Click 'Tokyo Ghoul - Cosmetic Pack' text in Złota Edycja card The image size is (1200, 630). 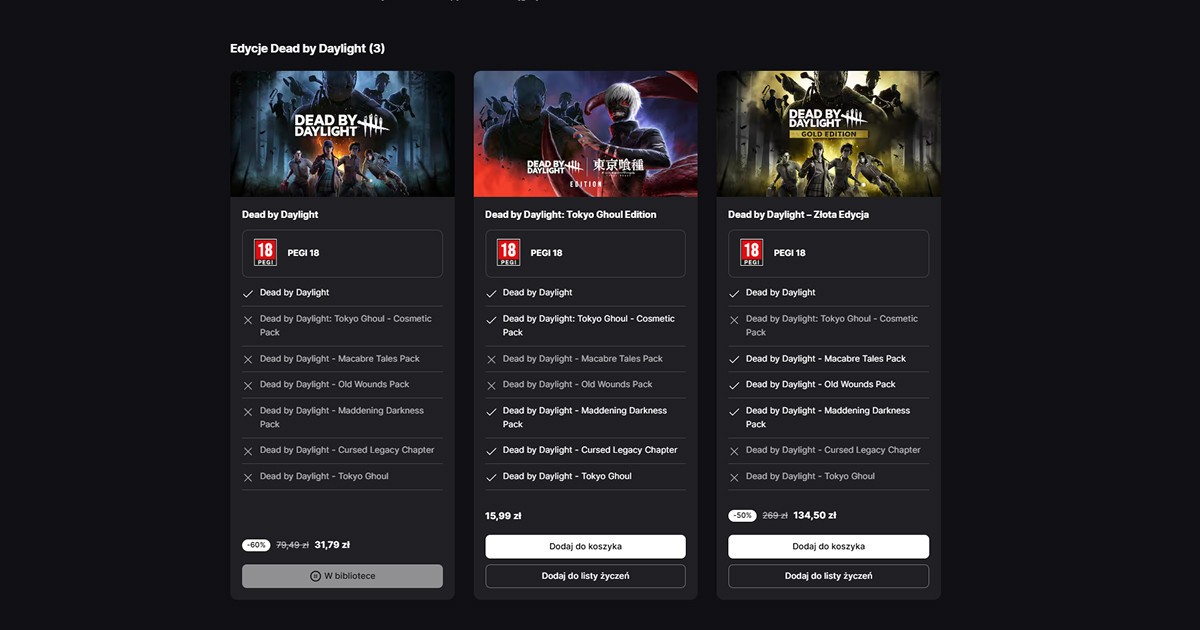pos(832,325)
